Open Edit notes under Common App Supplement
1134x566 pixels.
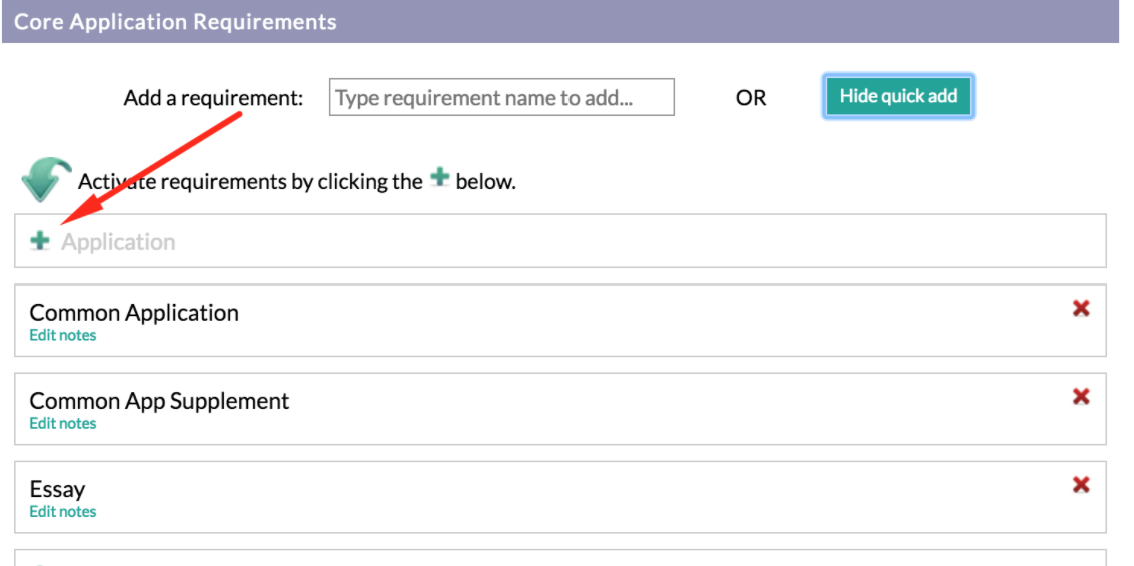pyautogui.click(x=62, y=424)
